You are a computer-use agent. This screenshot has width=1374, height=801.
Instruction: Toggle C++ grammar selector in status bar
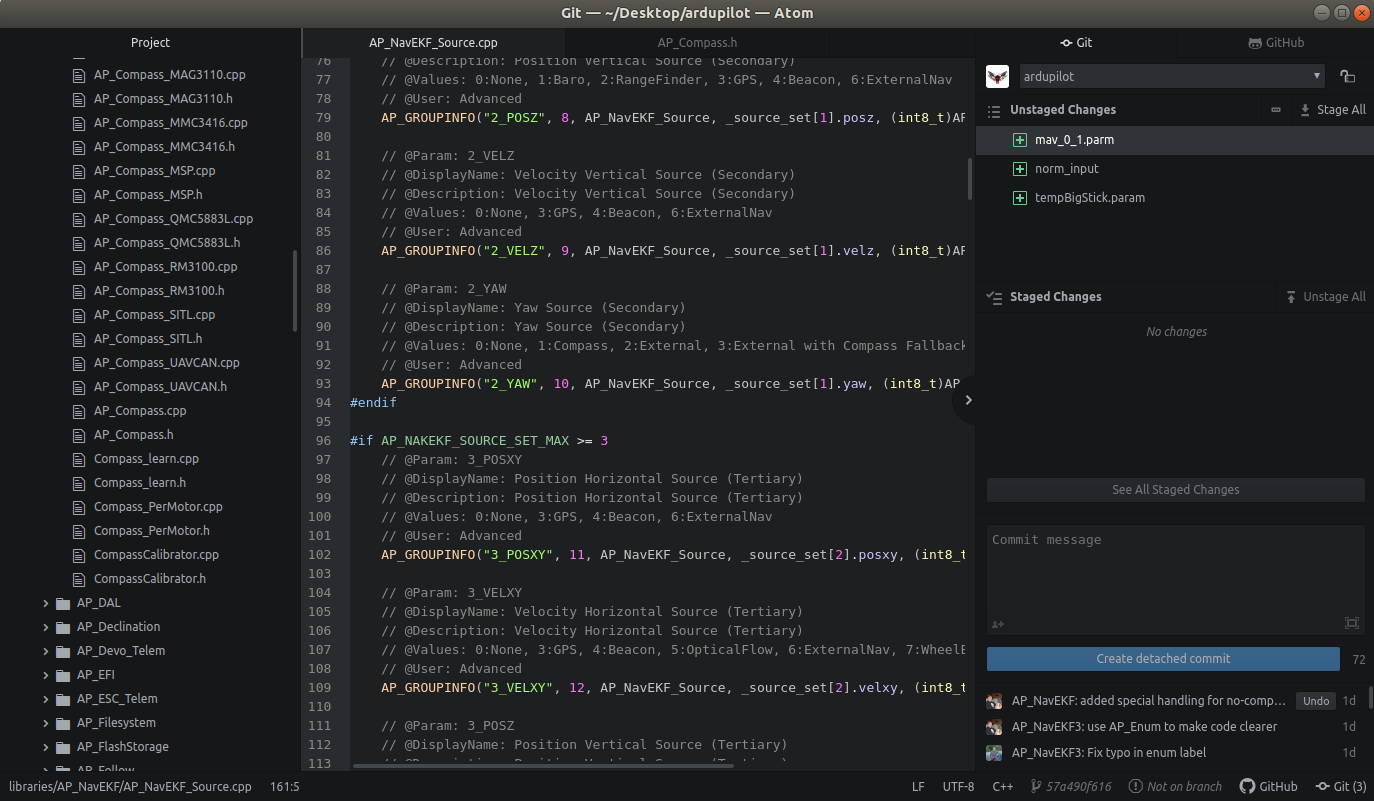[x=1002, y=787]
